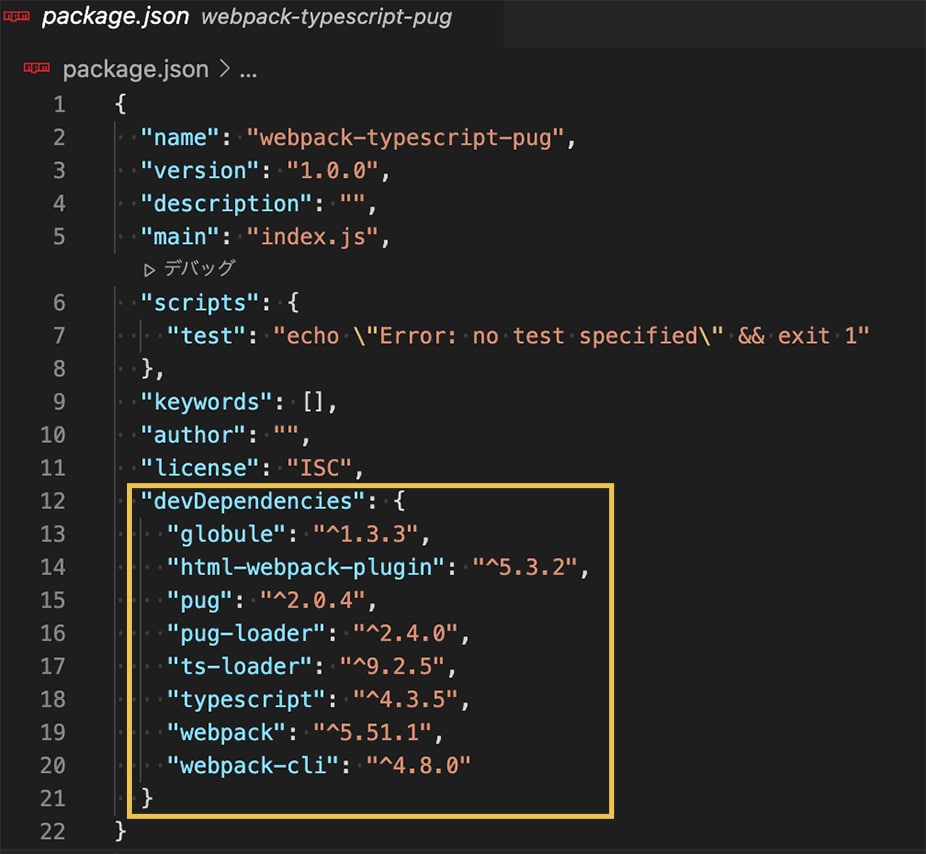Click line number 6 in the gutter
Viewport: 926px width, 854px height.
pyautogui.click(x=59, y=303)
